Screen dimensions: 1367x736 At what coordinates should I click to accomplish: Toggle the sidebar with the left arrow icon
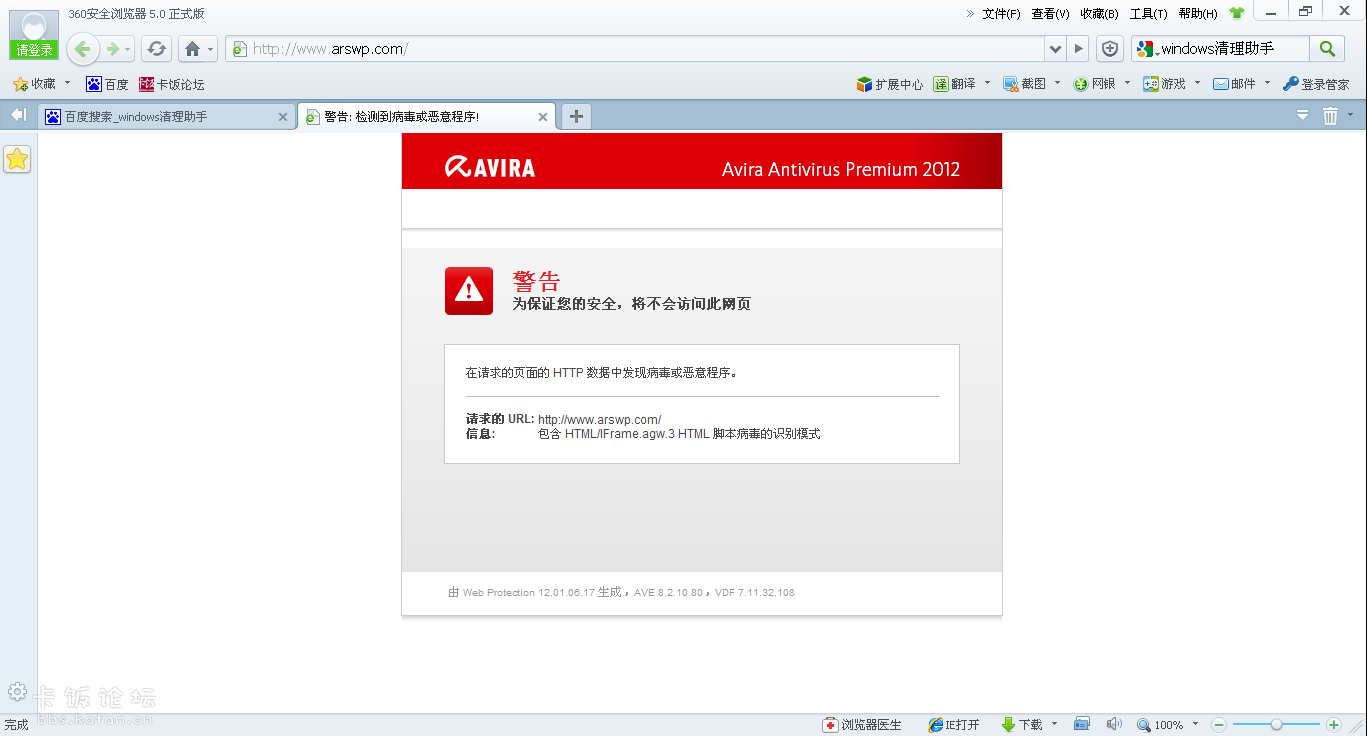point(18,116)
